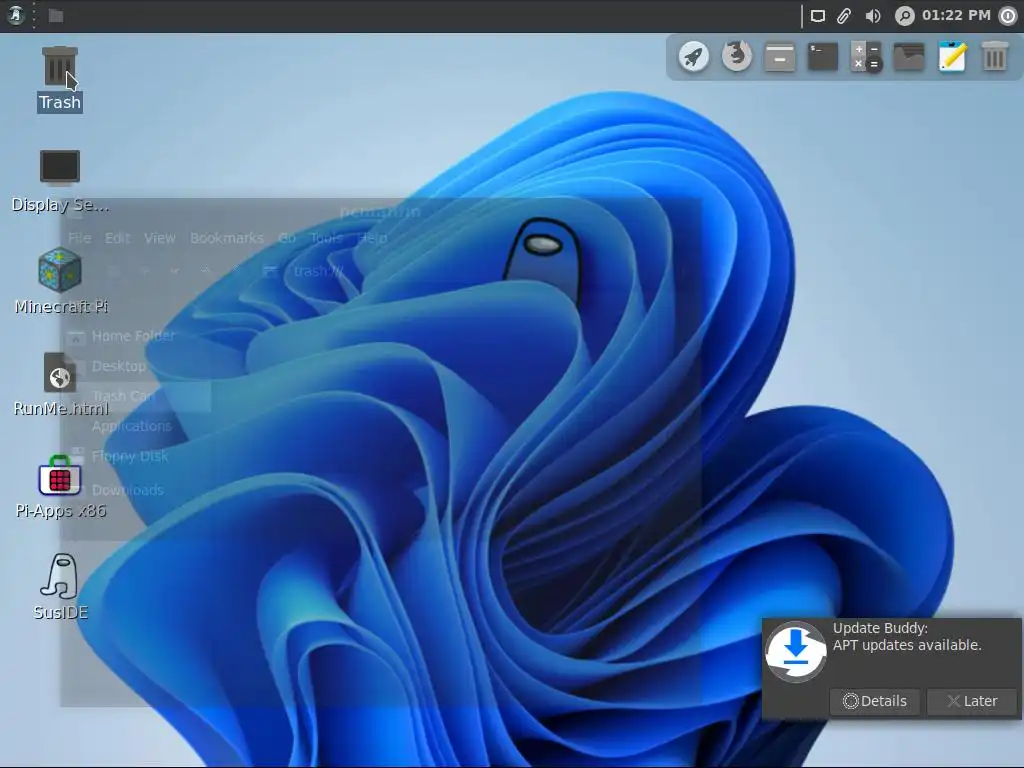Select the Minecraft Pi desktop icon
The image size is (1024, 768).
[x=60, y=281]
